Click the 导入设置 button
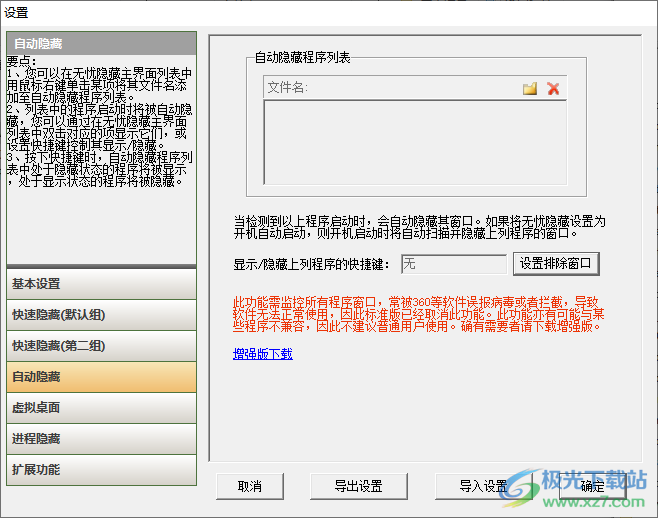 point(484,486)
